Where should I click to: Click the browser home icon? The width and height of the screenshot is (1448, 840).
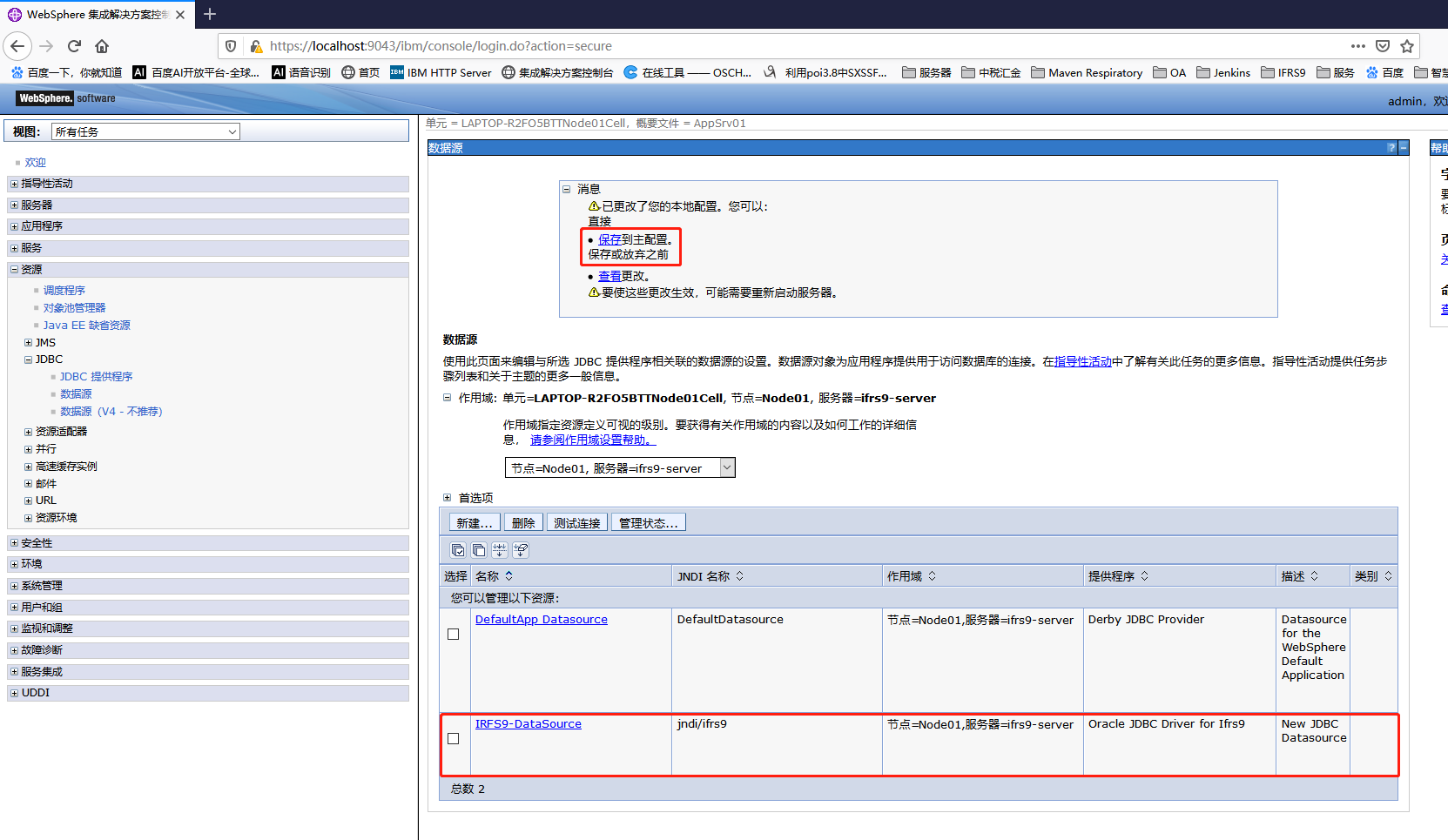101,46
